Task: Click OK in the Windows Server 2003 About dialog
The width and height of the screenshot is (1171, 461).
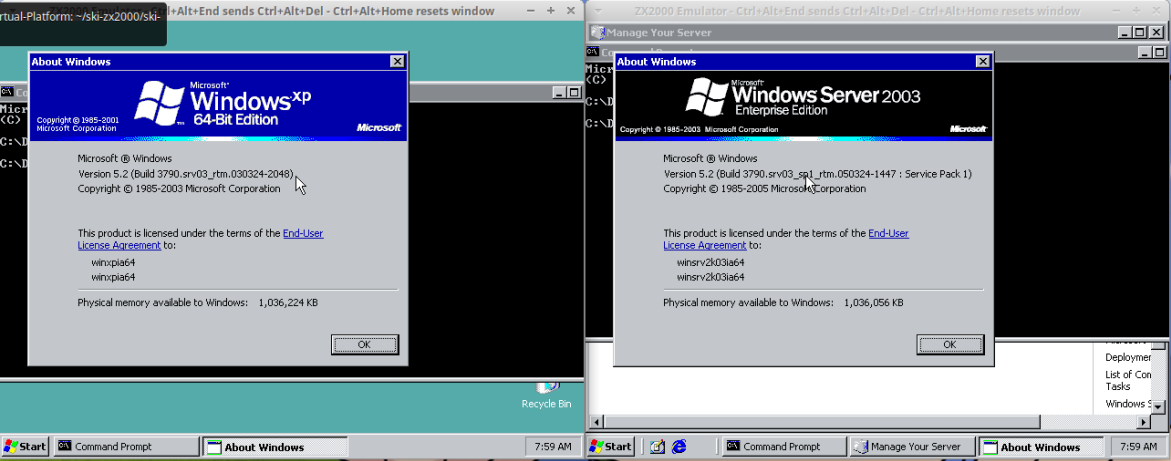Action: 950,344
